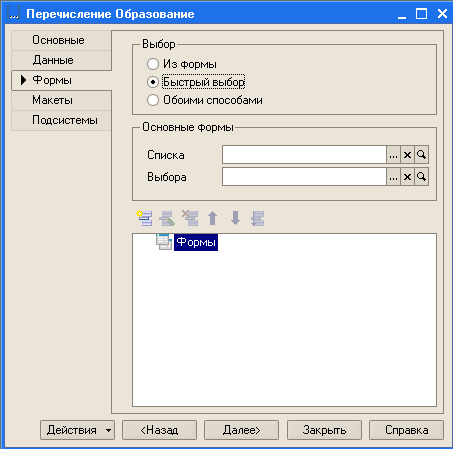453x449 pixels.
Task: Click the Move up arrow icon
Action: 213,218
